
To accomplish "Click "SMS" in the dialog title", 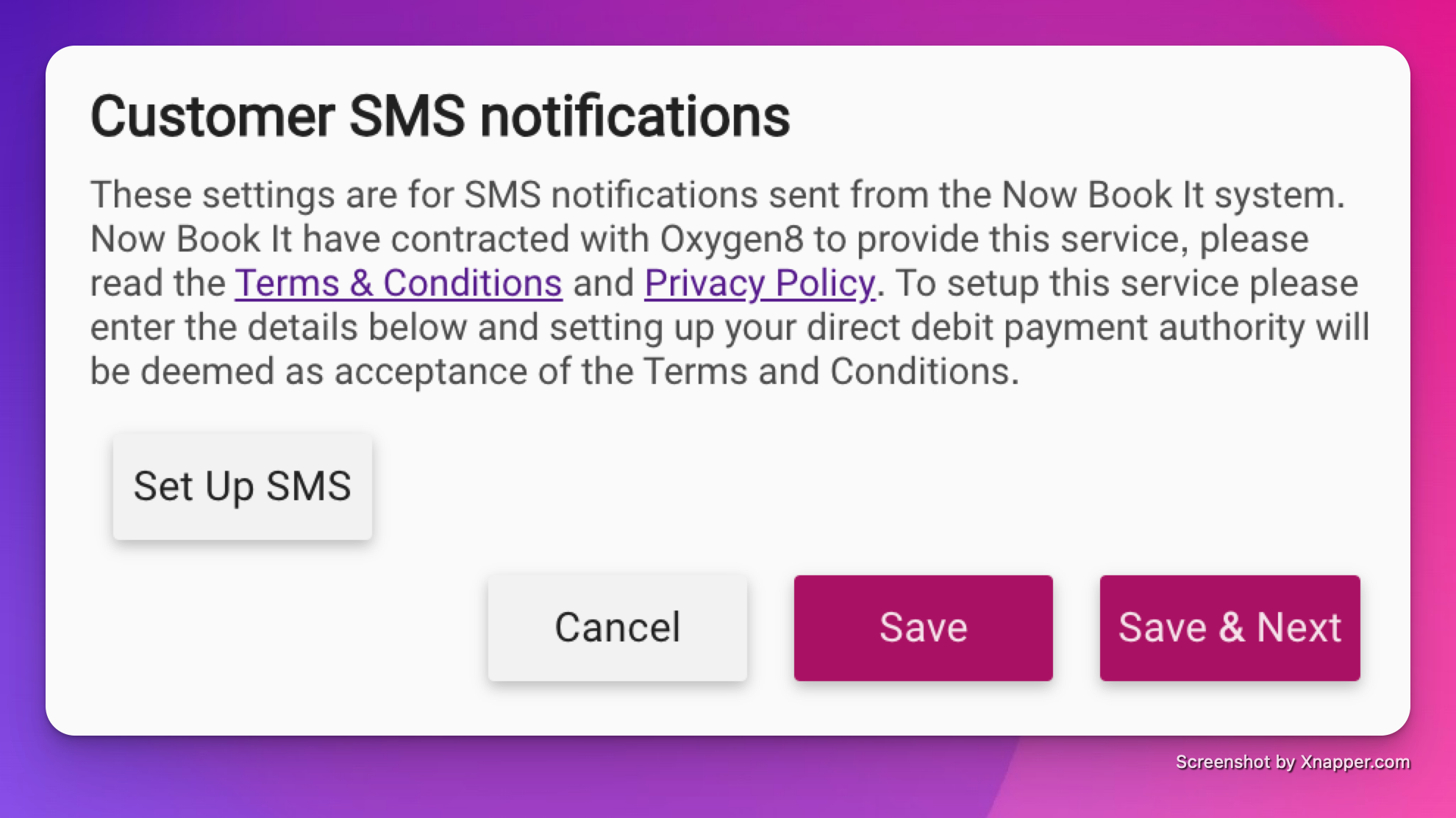I will pos(407,116).
